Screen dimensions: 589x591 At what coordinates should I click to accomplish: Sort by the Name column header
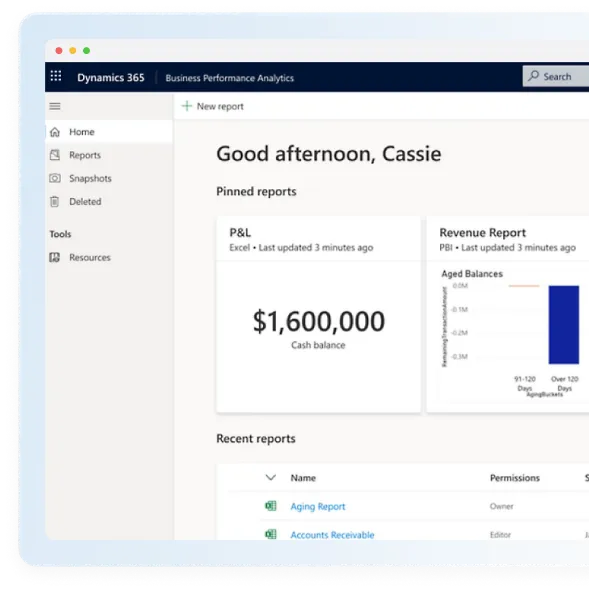(303, 478)
